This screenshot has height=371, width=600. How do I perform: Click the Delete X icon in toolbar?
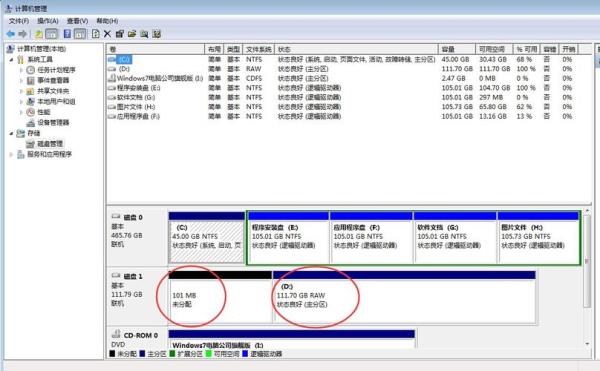[108, 34]
